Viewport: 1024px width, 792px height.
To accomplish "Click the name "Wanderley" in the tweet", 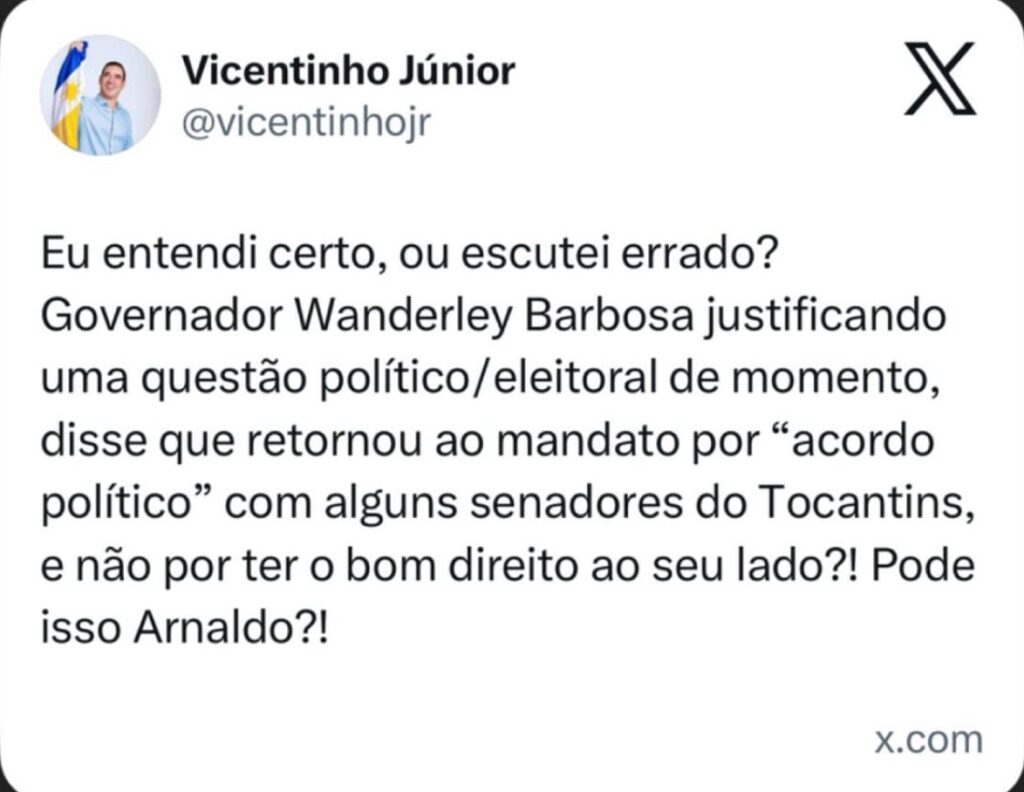I will [x=406, y=318].
